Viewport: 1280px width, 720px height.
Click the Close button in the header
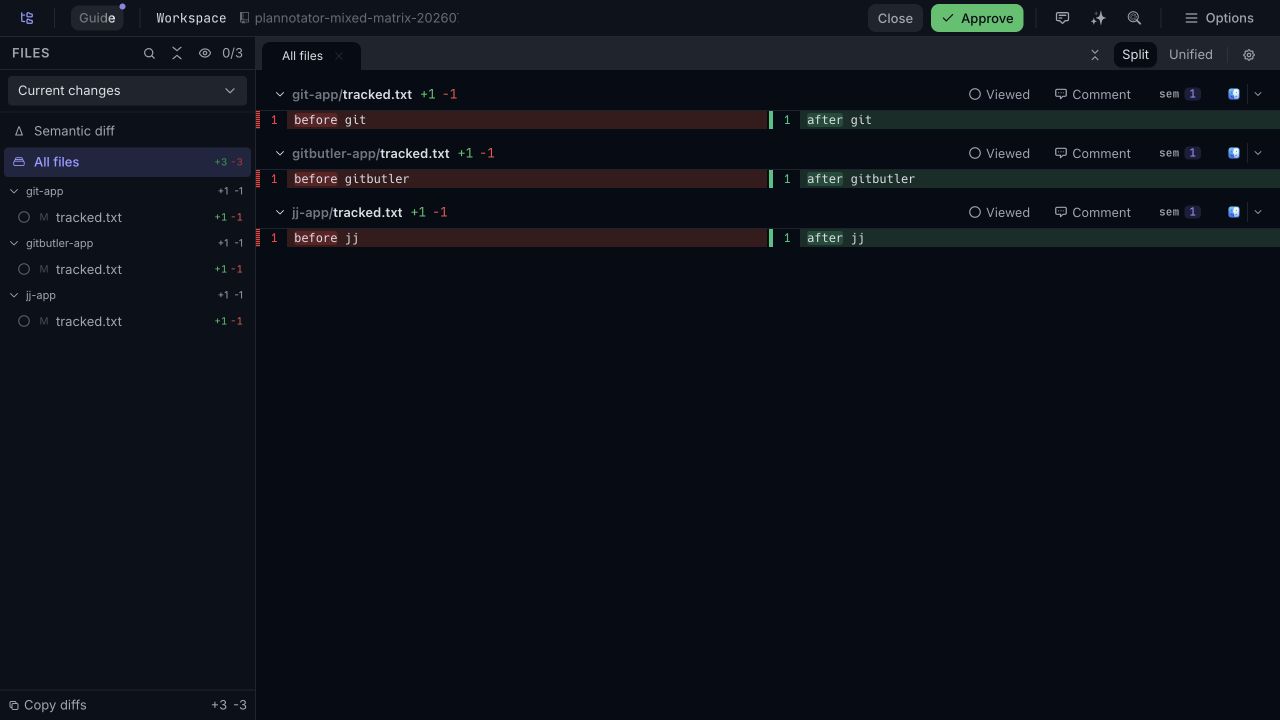tap(895, 18)
